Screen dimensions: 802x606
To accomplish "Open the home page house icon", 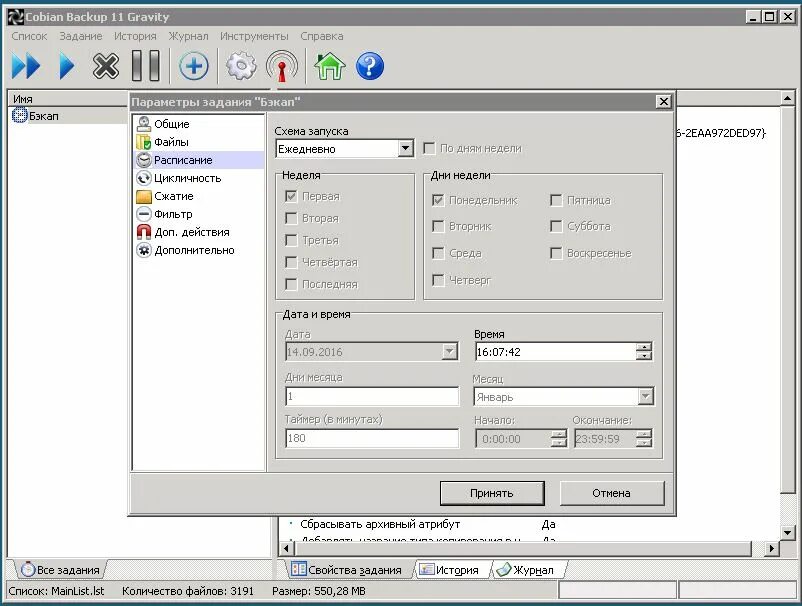I will 329,66.
